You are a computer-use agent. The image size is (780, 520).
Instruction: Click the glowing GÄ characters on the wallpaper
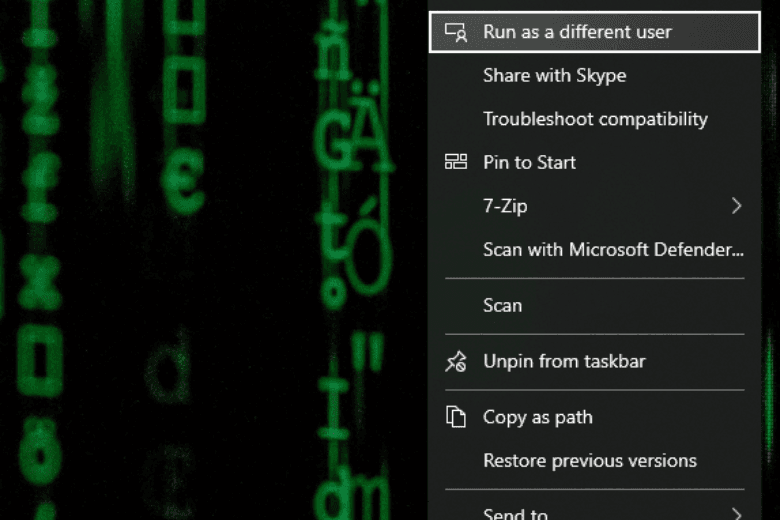(352, 132)
